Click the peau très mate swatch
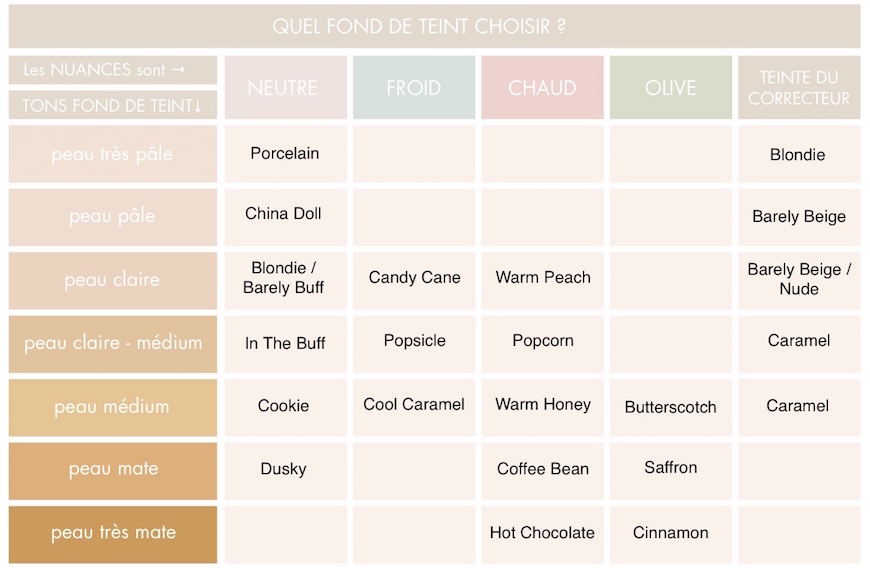The height and width of the screenshot is (568, 870). pos(113,534)
